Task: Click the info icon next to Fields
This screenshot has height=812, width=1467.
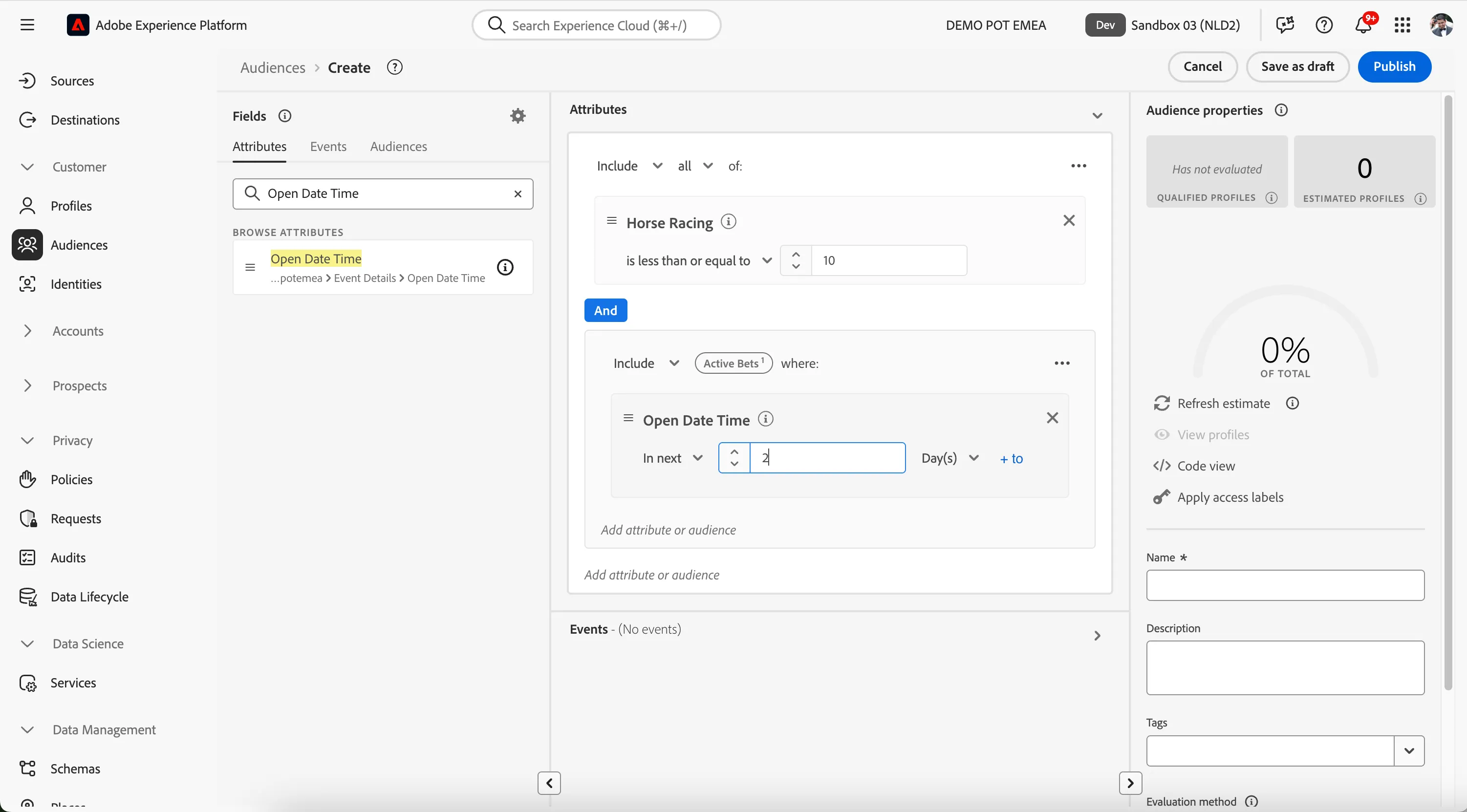Action: 285,116
